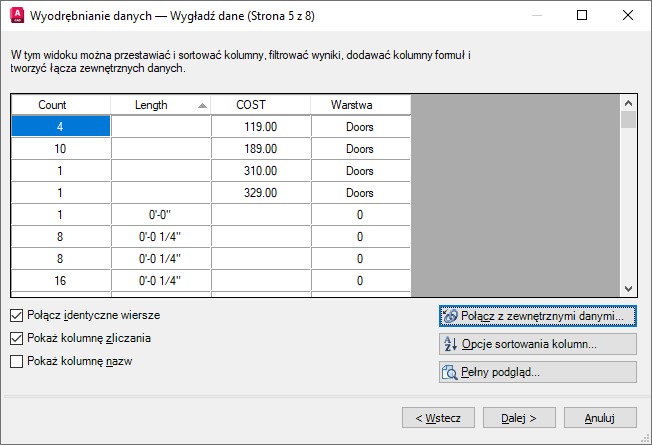Select the highlighted Count cell 4
The width and height of the screenshot is (652, 445).
(x=61, y=126)
